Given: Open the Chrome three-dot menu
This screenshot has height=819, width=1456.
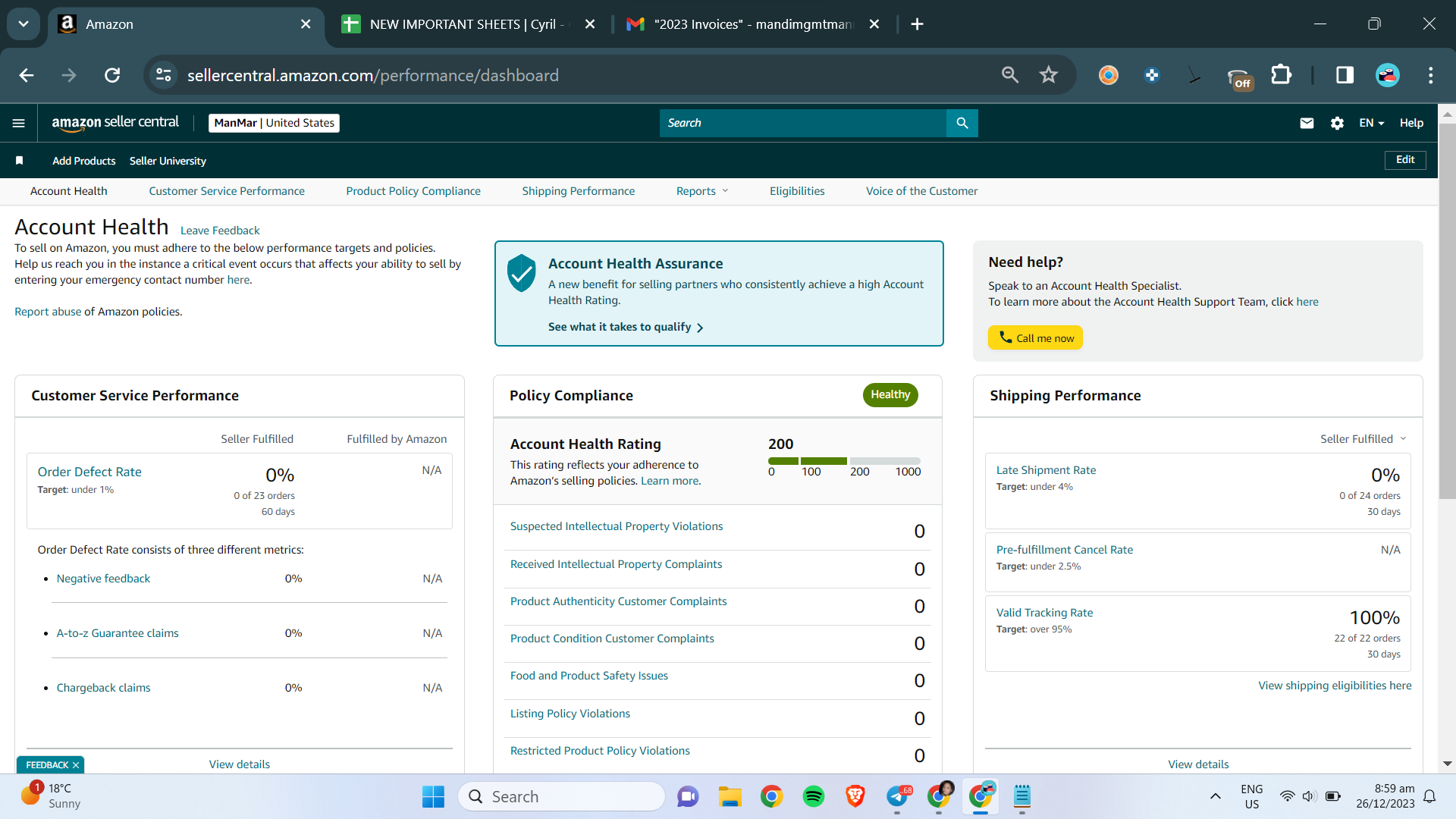Looking at the screenshot, I should 1431,75.
